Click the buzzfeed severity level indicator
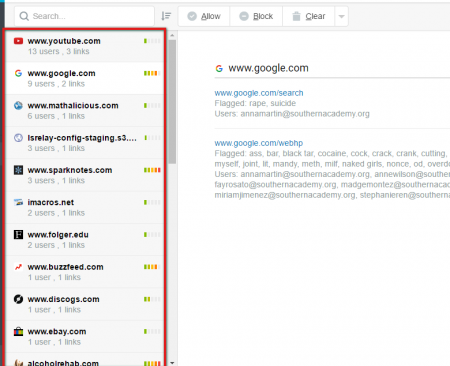 [x=152, y=267]
